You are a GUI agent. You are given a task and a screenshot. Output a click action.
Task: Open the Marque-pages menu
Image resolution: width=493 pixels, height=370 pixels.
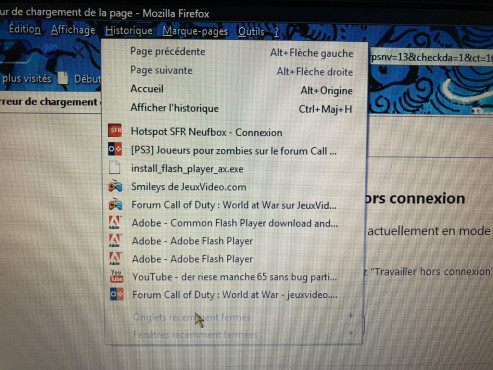[x=195, y=31]
